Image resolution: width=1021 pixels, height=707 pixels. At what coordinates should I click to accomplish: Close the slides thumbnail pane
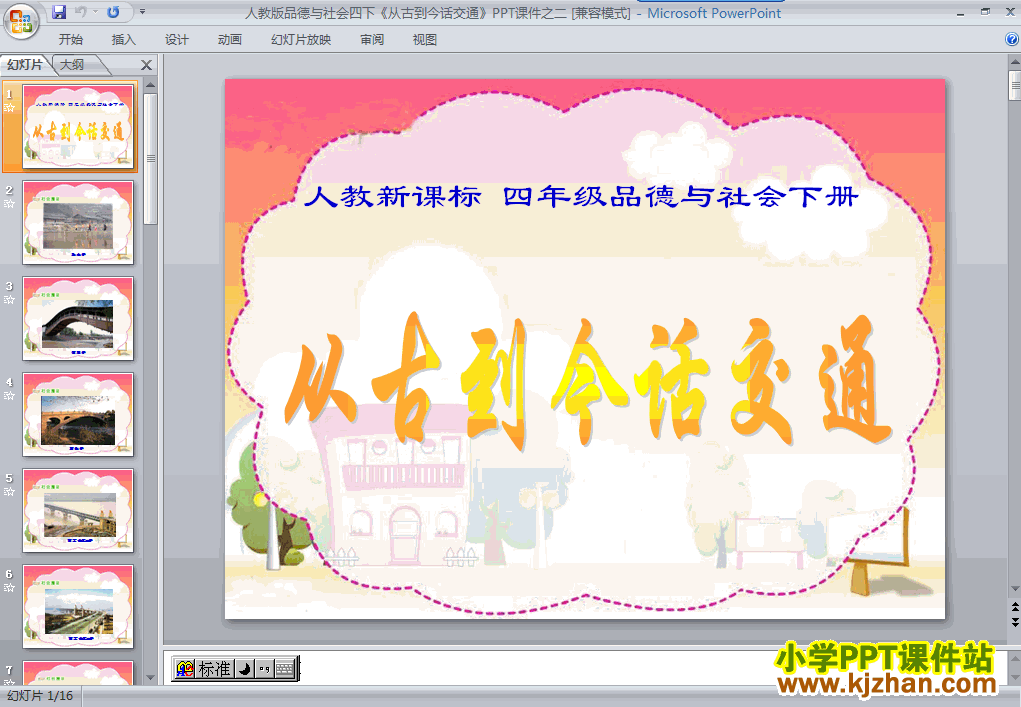(x=147, y=65)
